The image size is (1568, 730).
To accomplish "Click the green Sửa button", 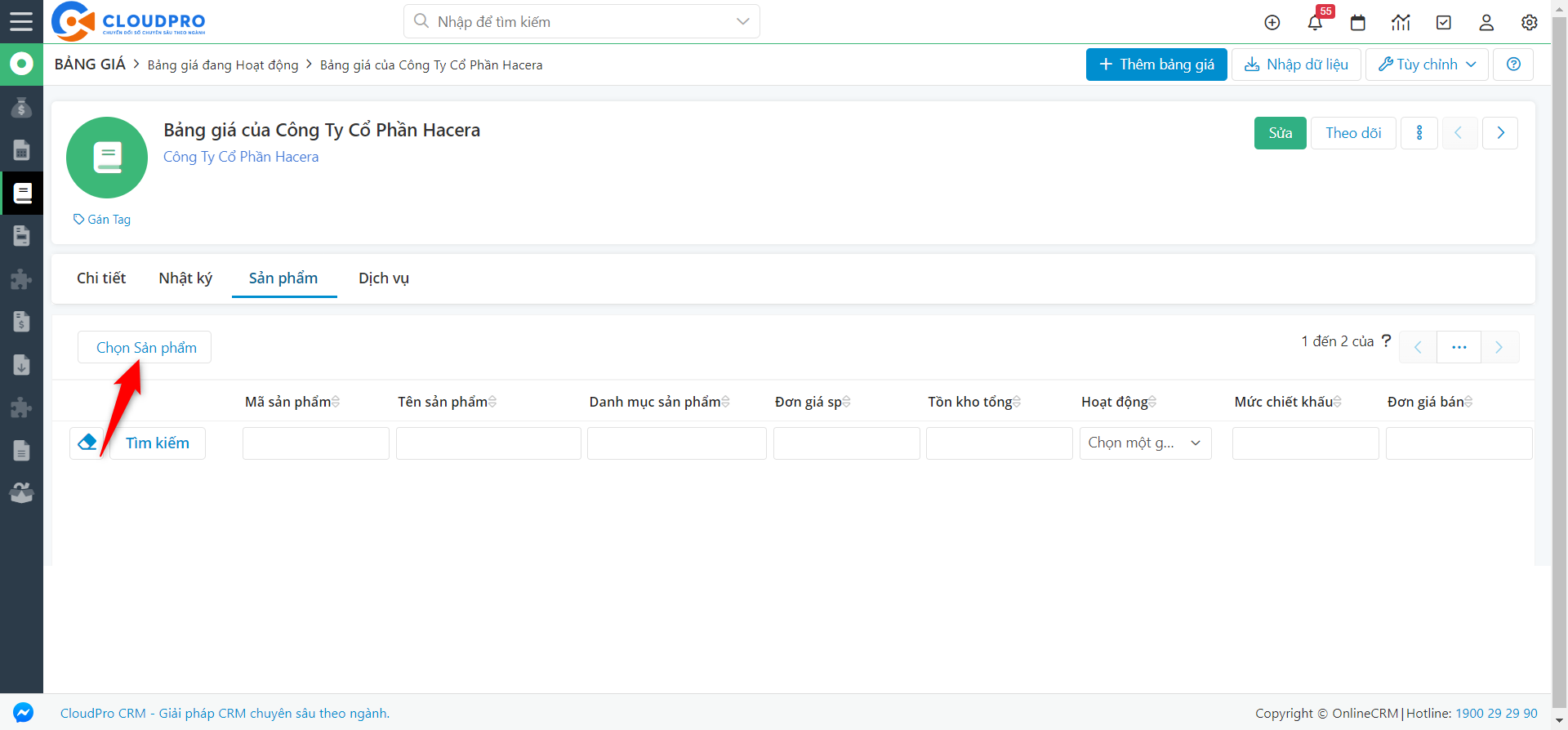I will [1281, 133].
